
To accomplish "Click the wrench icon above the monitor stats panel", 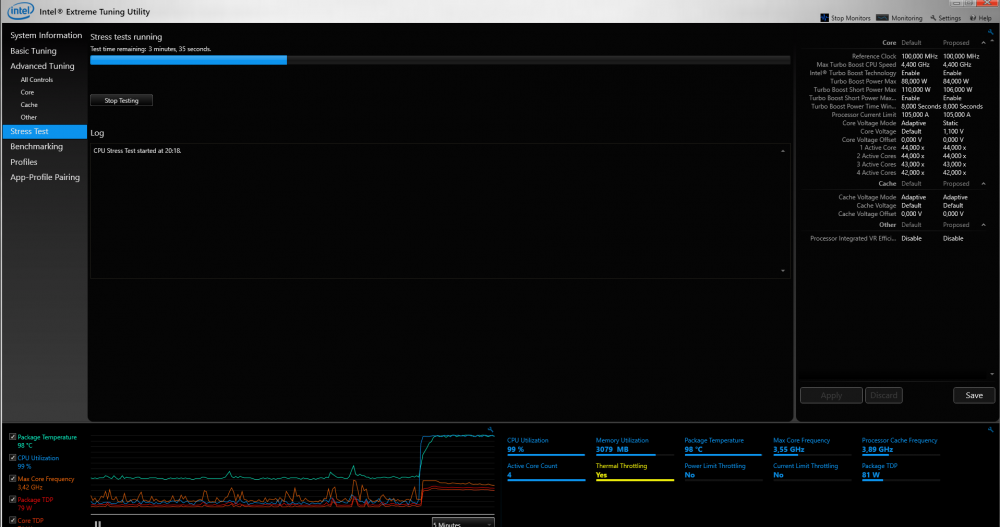I will [990, 429].
